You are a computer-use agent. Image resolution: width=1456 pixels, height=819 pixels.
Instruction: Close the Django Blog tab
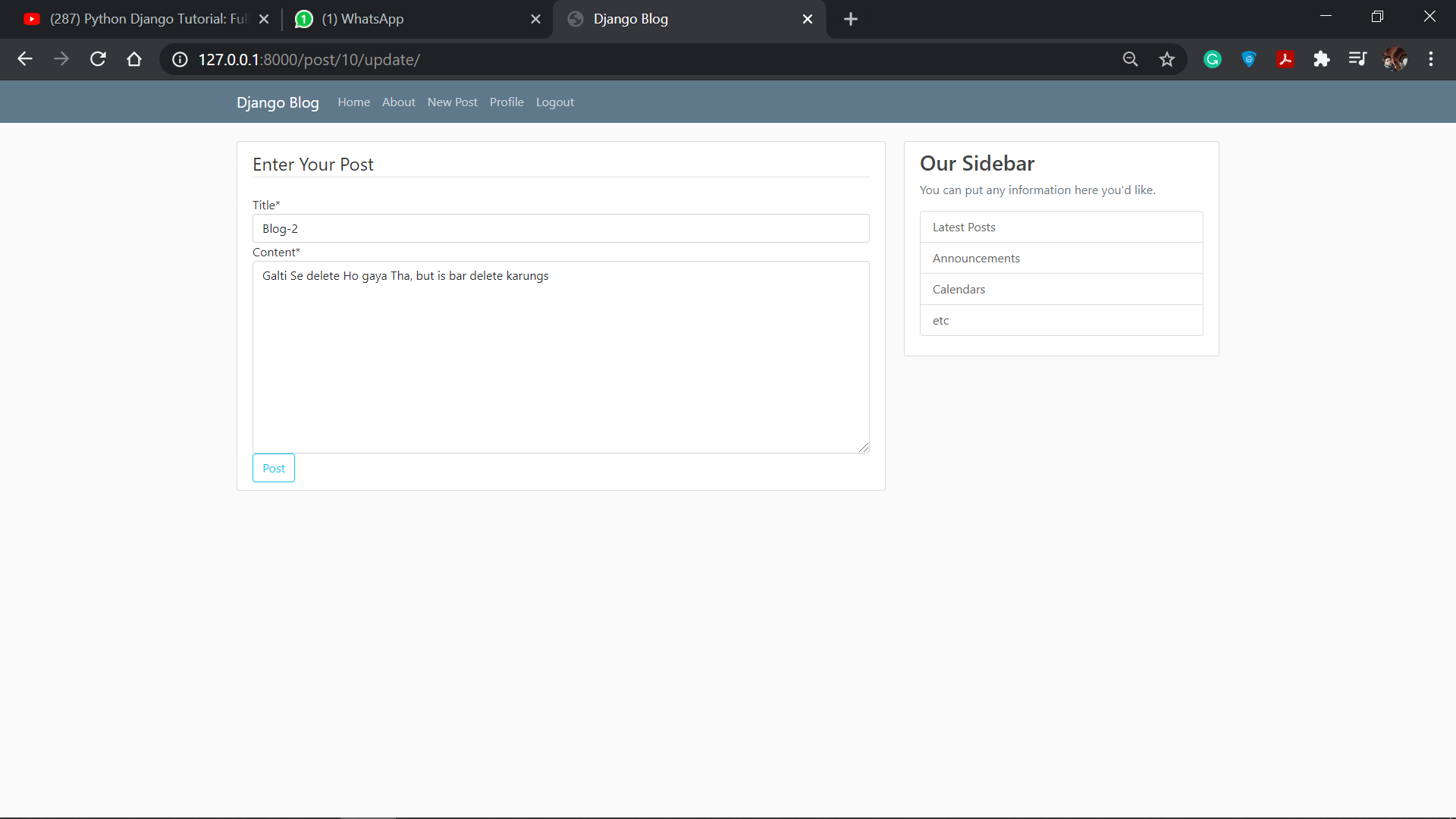(x=808, y=19)
